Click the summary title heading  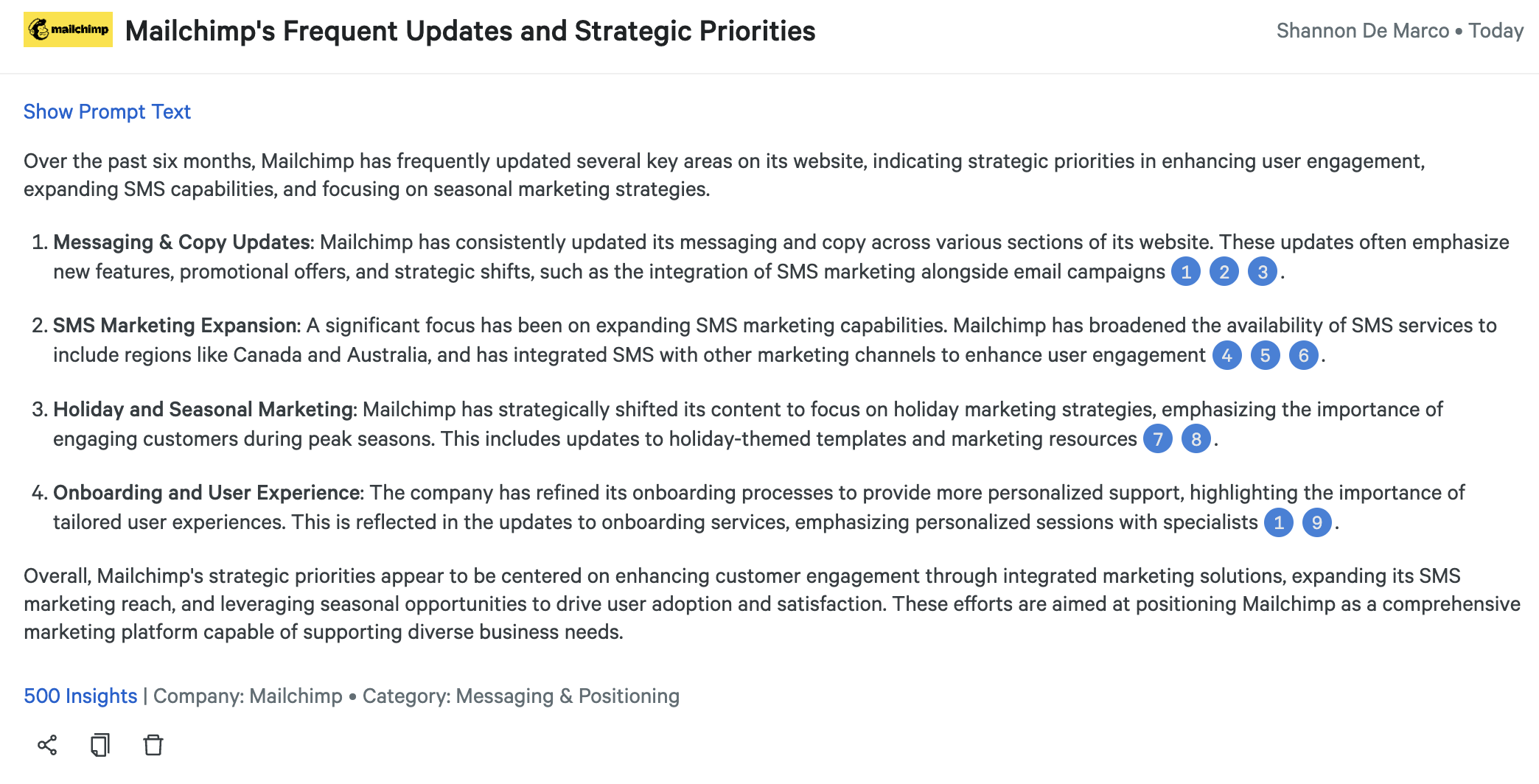click(470, 31)
